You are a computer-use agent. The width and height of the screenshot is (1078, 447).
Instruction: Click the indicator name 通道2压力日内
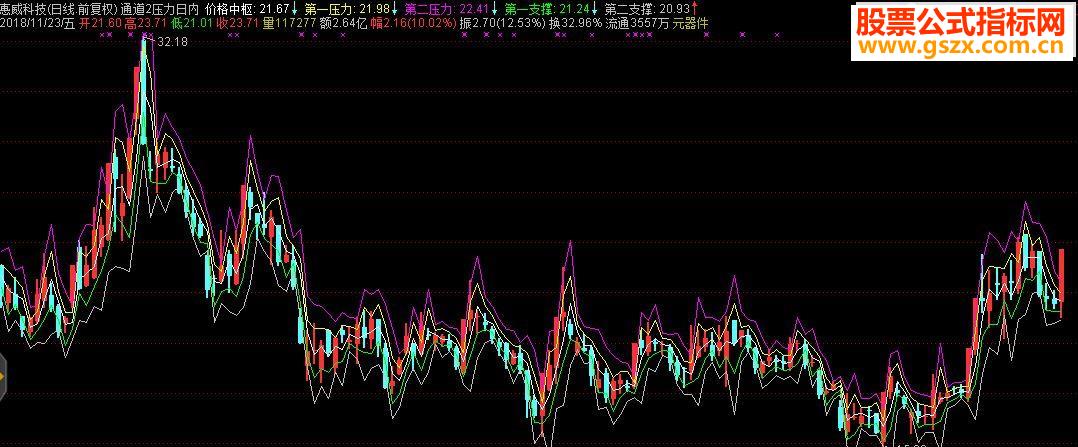click(x=160, y=9)
